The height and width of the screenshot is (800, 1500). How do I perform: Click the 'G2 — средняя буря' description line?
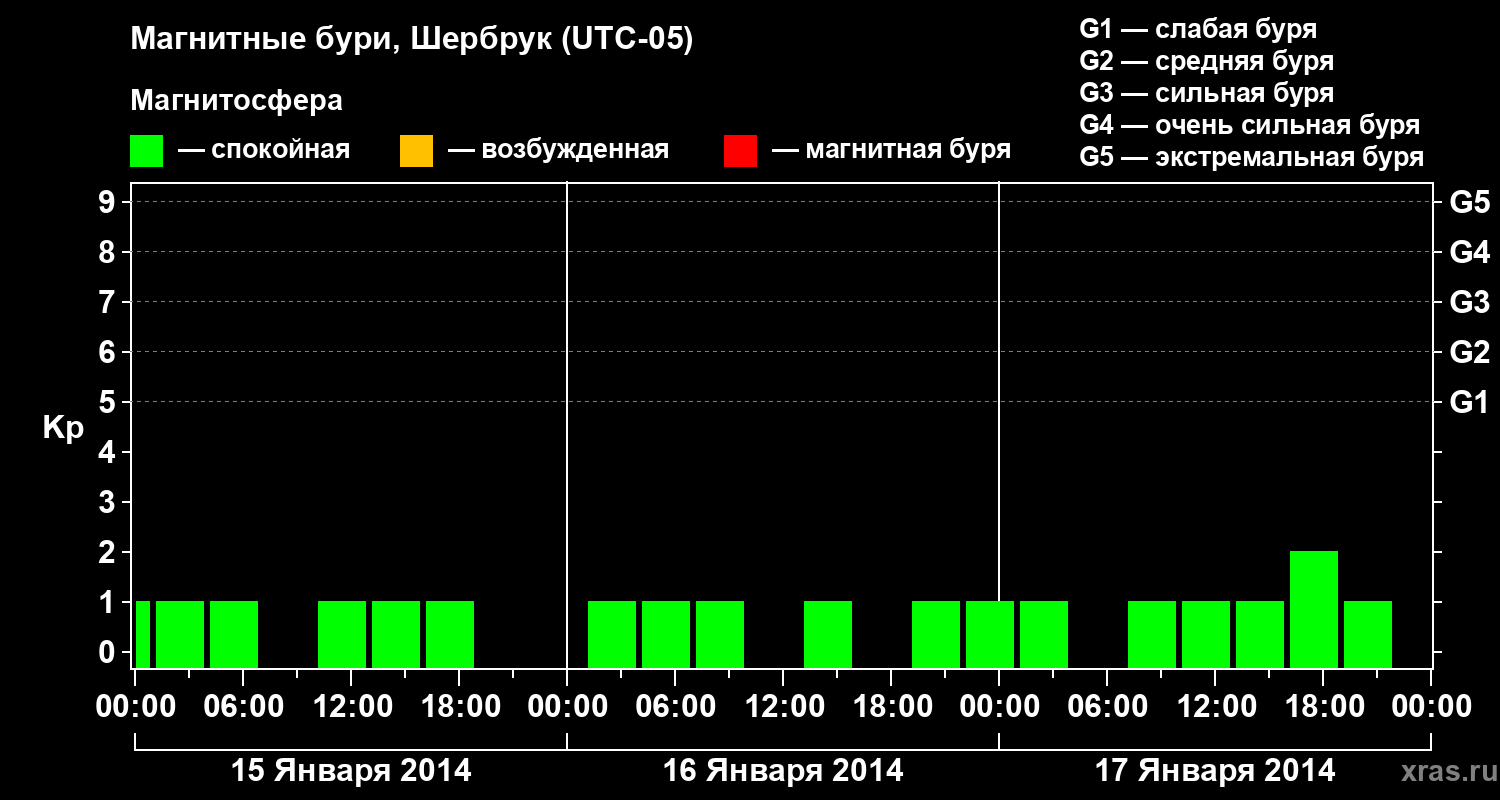[1206, 61]
